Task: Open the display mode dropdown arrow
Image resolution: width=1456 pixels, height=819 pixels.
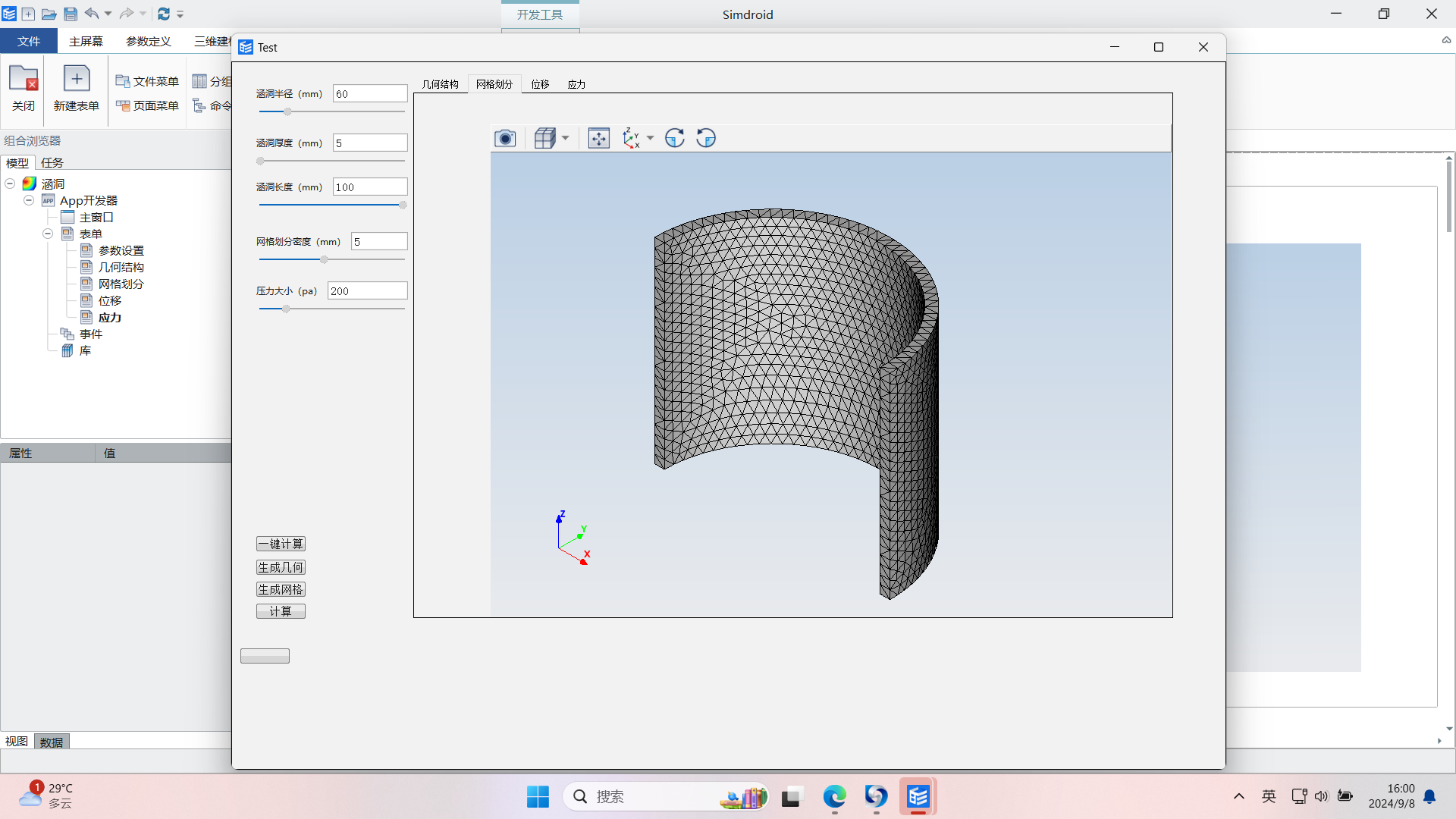Action: click(565, 138)
